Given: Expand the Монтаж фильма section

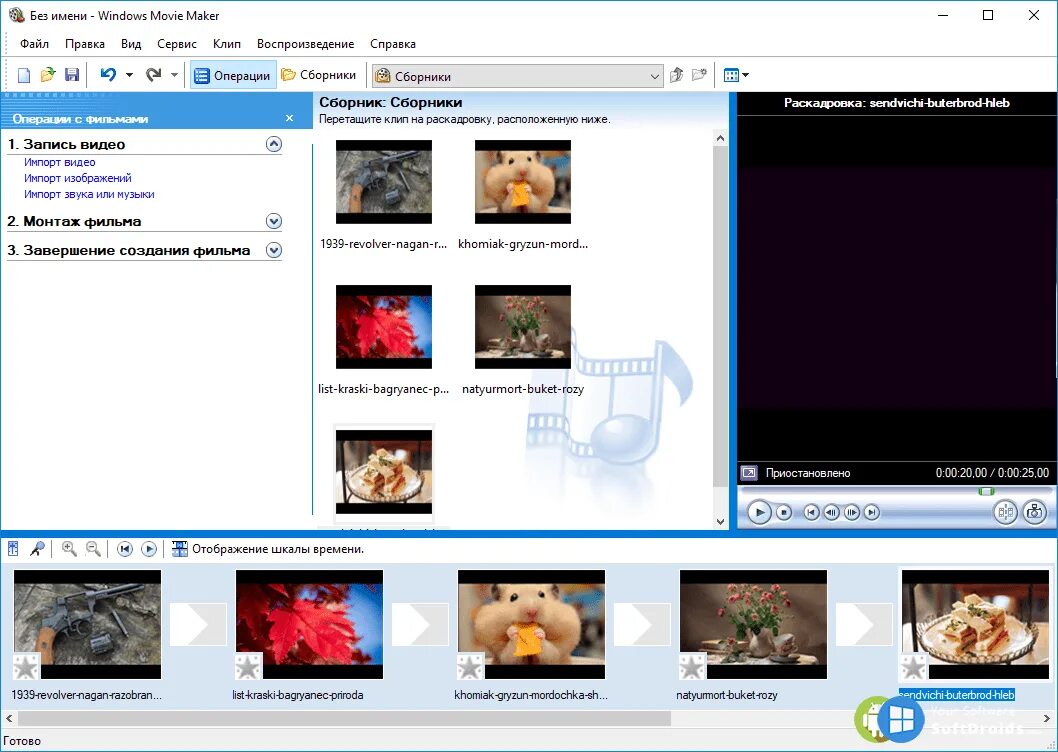Looking at the screenshot, I should point(273,221).
